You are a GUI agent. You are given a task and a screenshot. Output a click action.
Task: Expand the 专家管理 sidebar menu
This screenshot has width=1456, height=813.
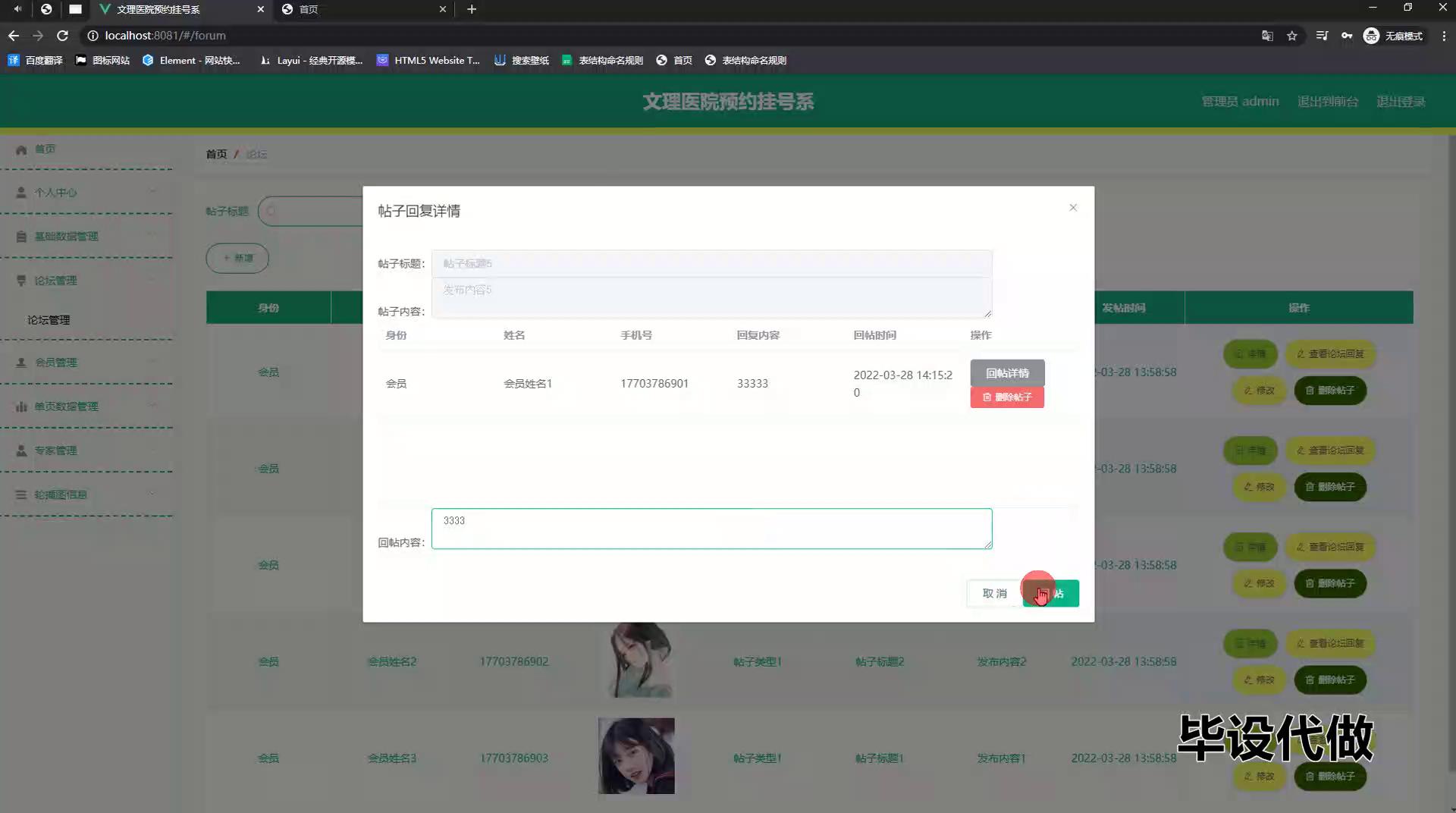[x=86, y=450]
